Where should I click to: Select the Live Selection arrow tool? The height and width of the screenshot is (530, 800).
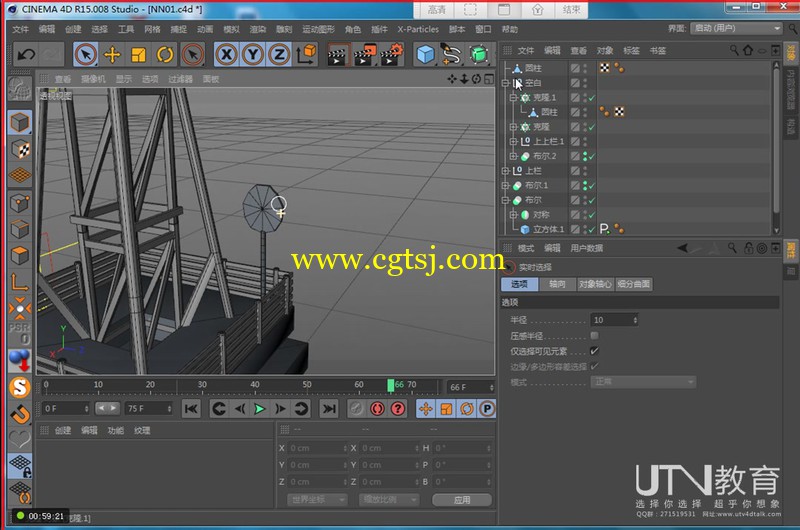pyautogui.click(x=86, y=54)
